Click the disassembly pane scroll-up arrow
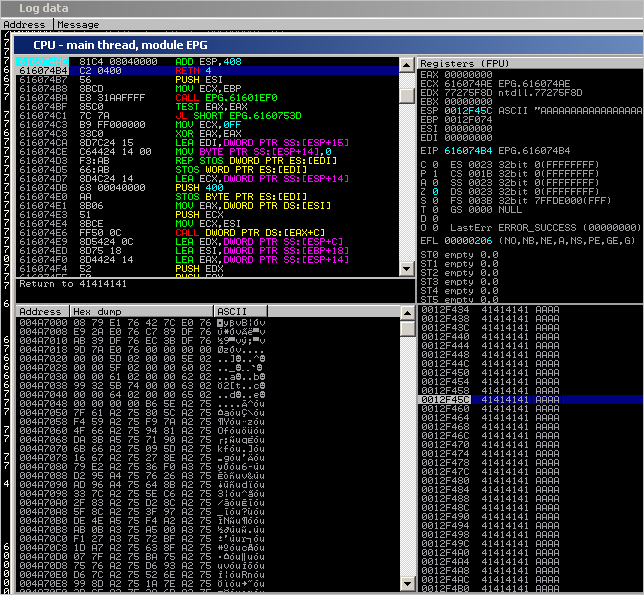 [406, 64]
